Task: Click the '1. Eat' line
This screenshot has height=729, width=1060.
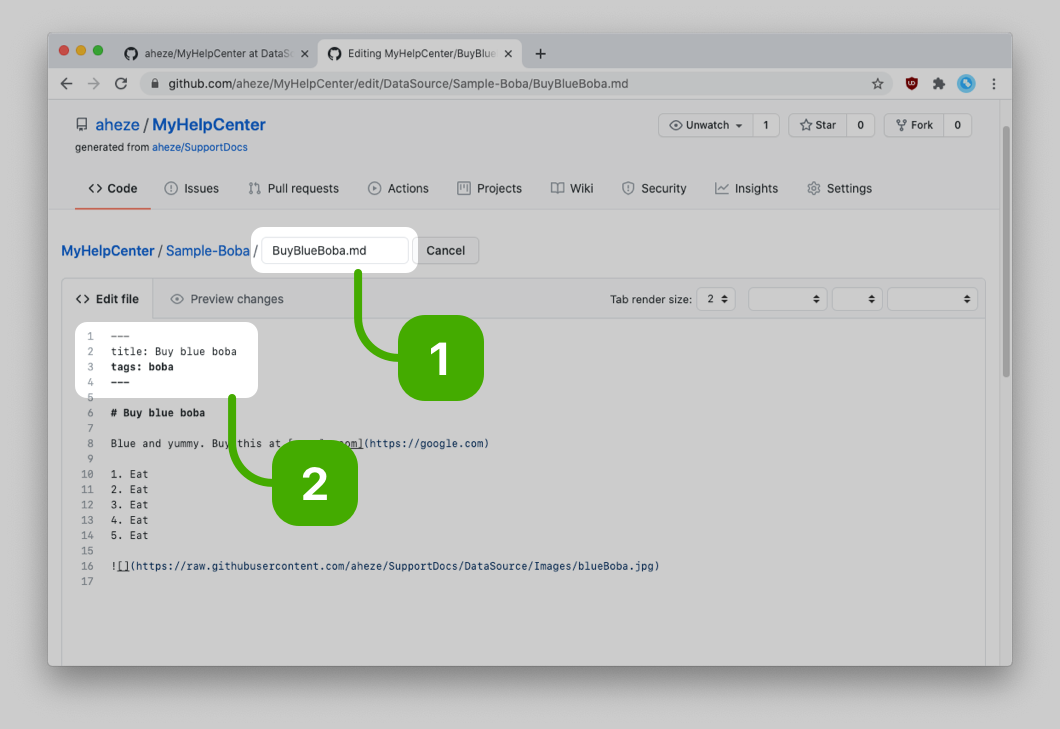Action: (x=129, y=475)
